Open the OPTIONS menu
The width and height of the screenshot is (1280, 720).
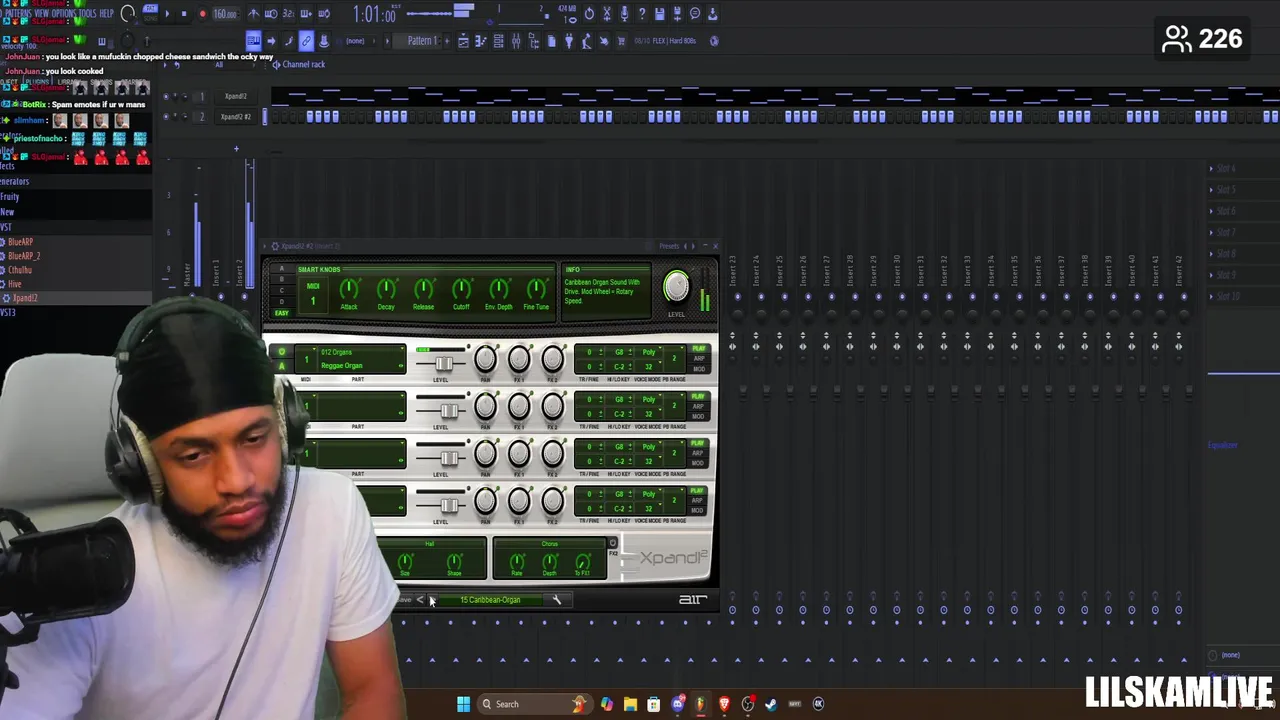pos(64,13)
